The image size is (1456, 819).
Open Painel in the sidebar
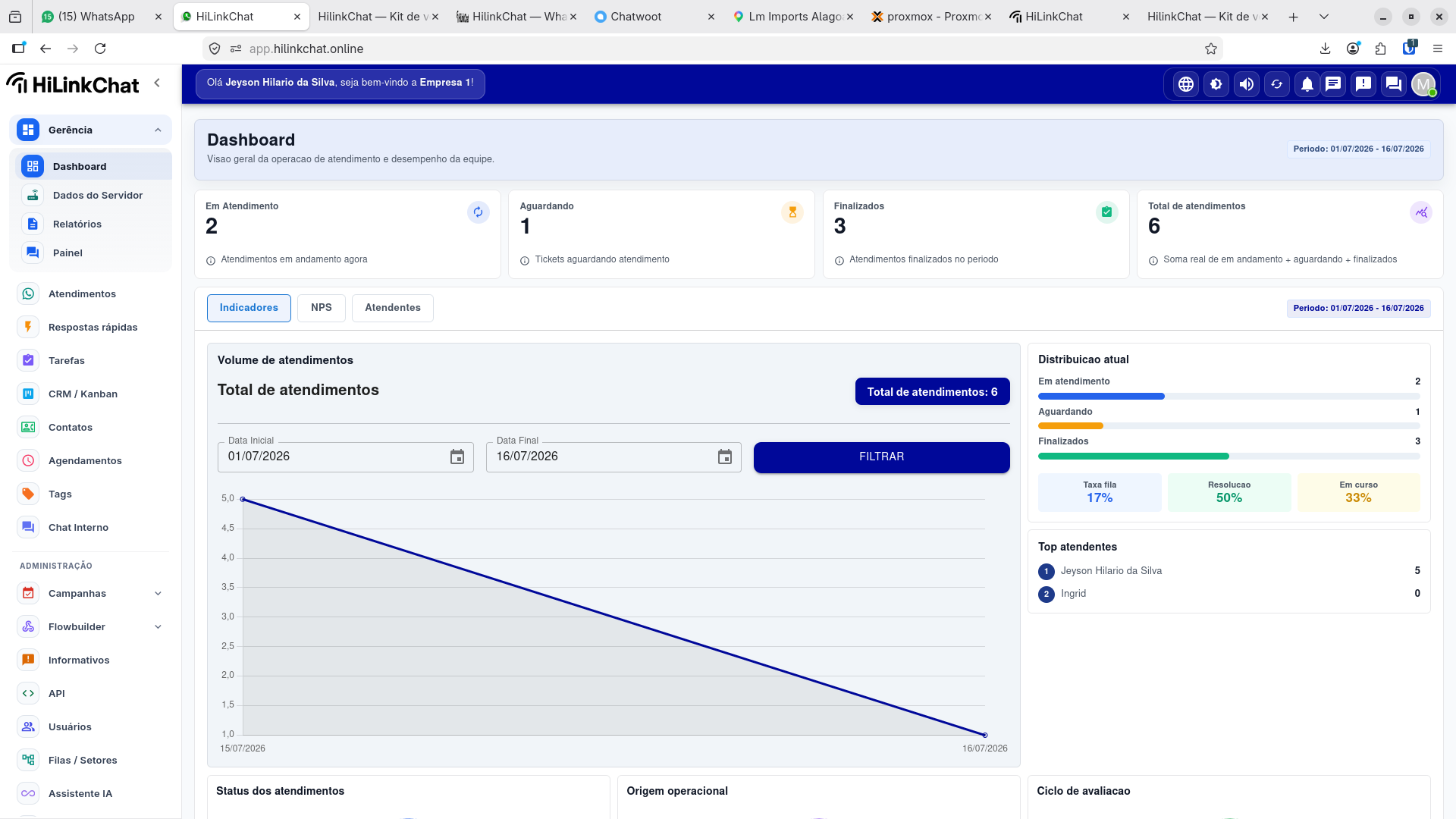[x=93, y=253]
